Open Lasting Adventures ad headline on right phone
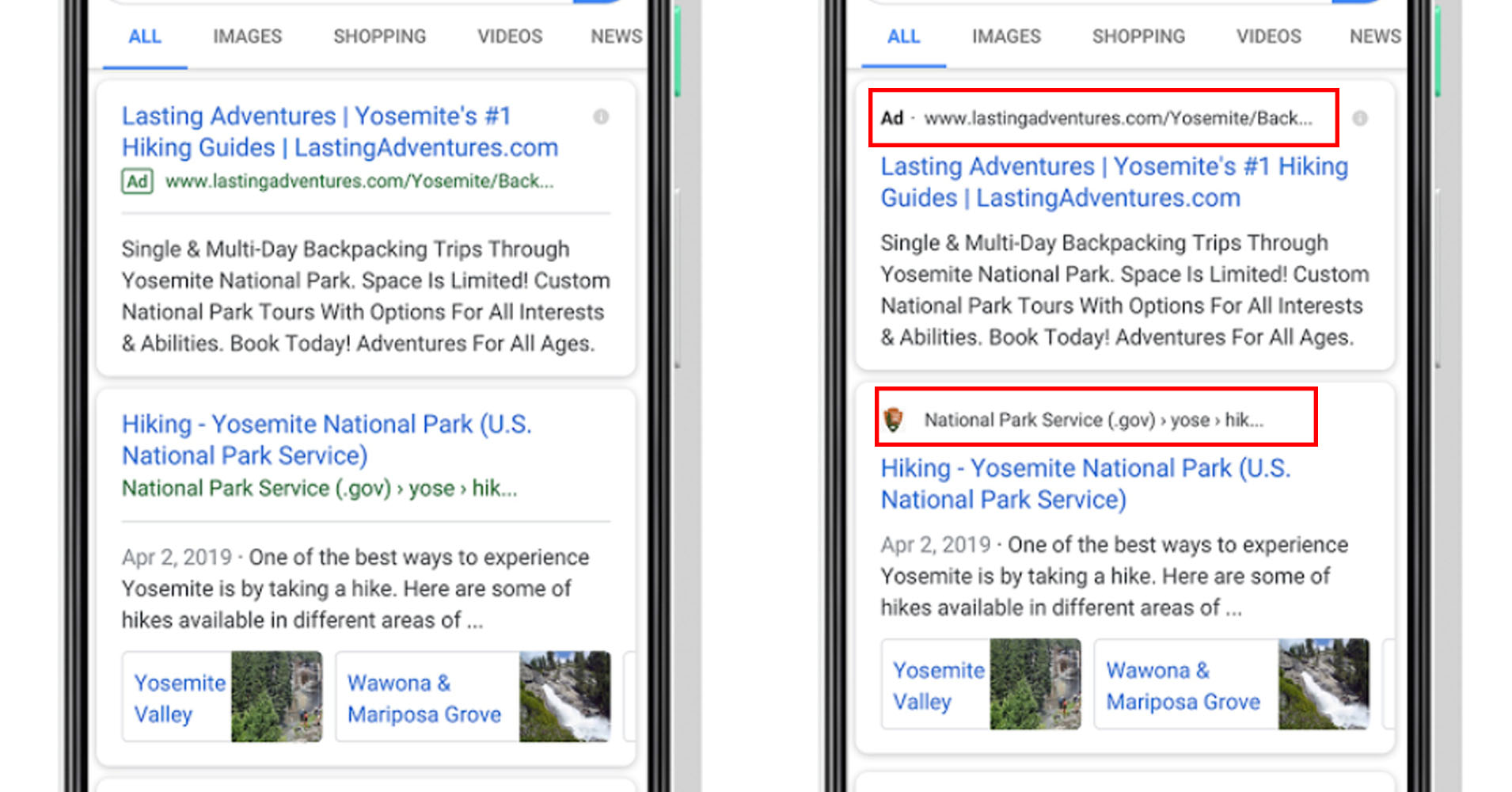Image resolution: width=1512 pixels, height=792 pixels. coord(1115,182)
